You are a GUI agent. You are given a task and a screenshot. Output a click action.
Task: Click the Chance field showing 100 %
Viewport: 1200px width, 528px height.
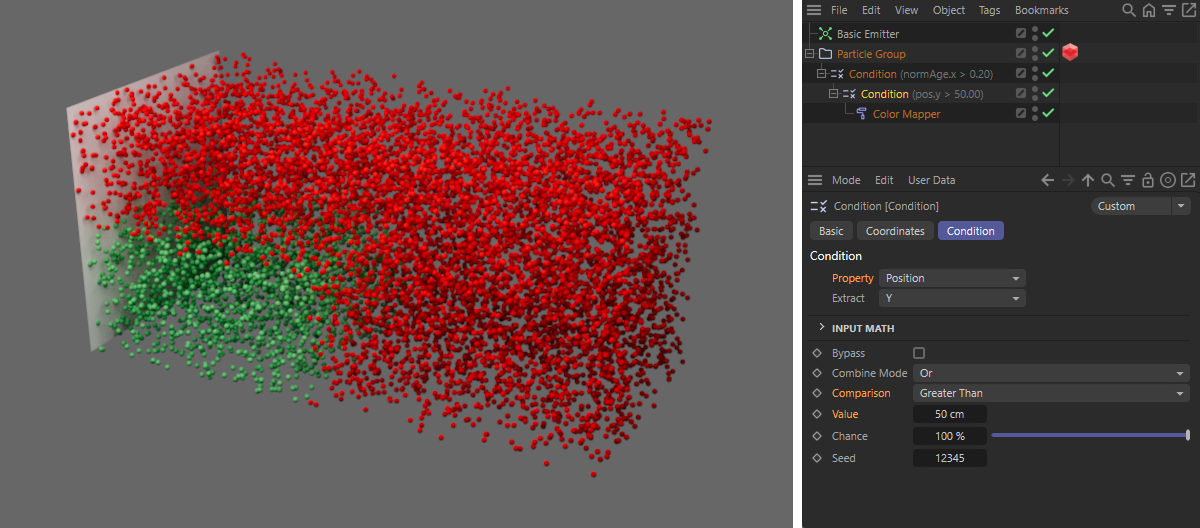950,436
